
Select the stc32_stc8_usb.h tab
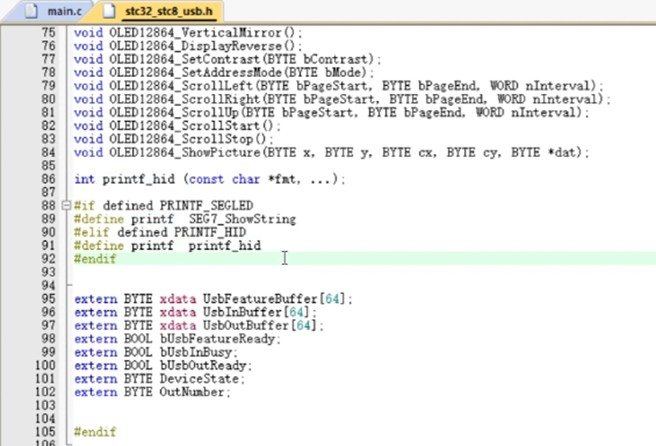[x=166, y=12]
